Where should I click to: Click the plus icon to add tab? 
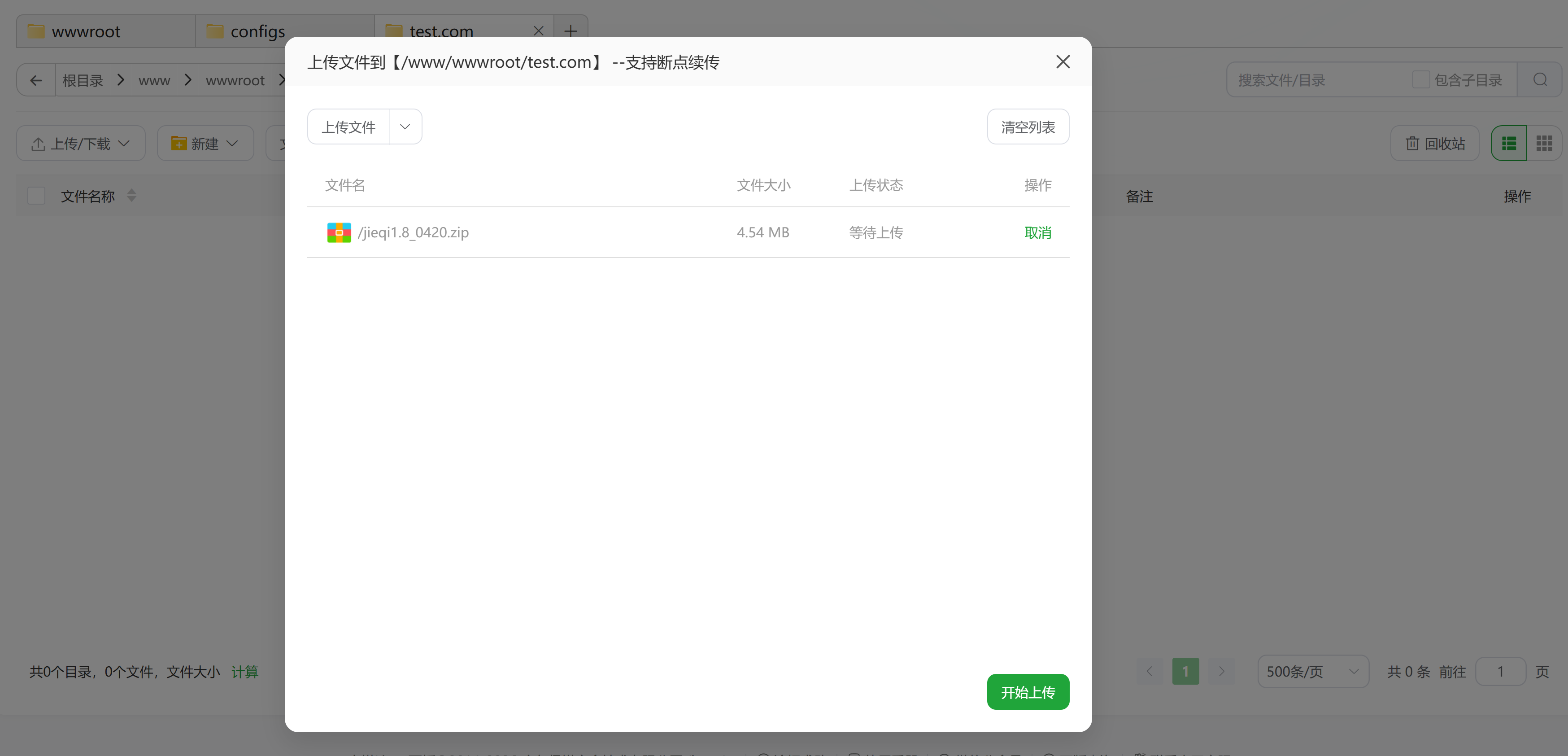tap(571, 31)
